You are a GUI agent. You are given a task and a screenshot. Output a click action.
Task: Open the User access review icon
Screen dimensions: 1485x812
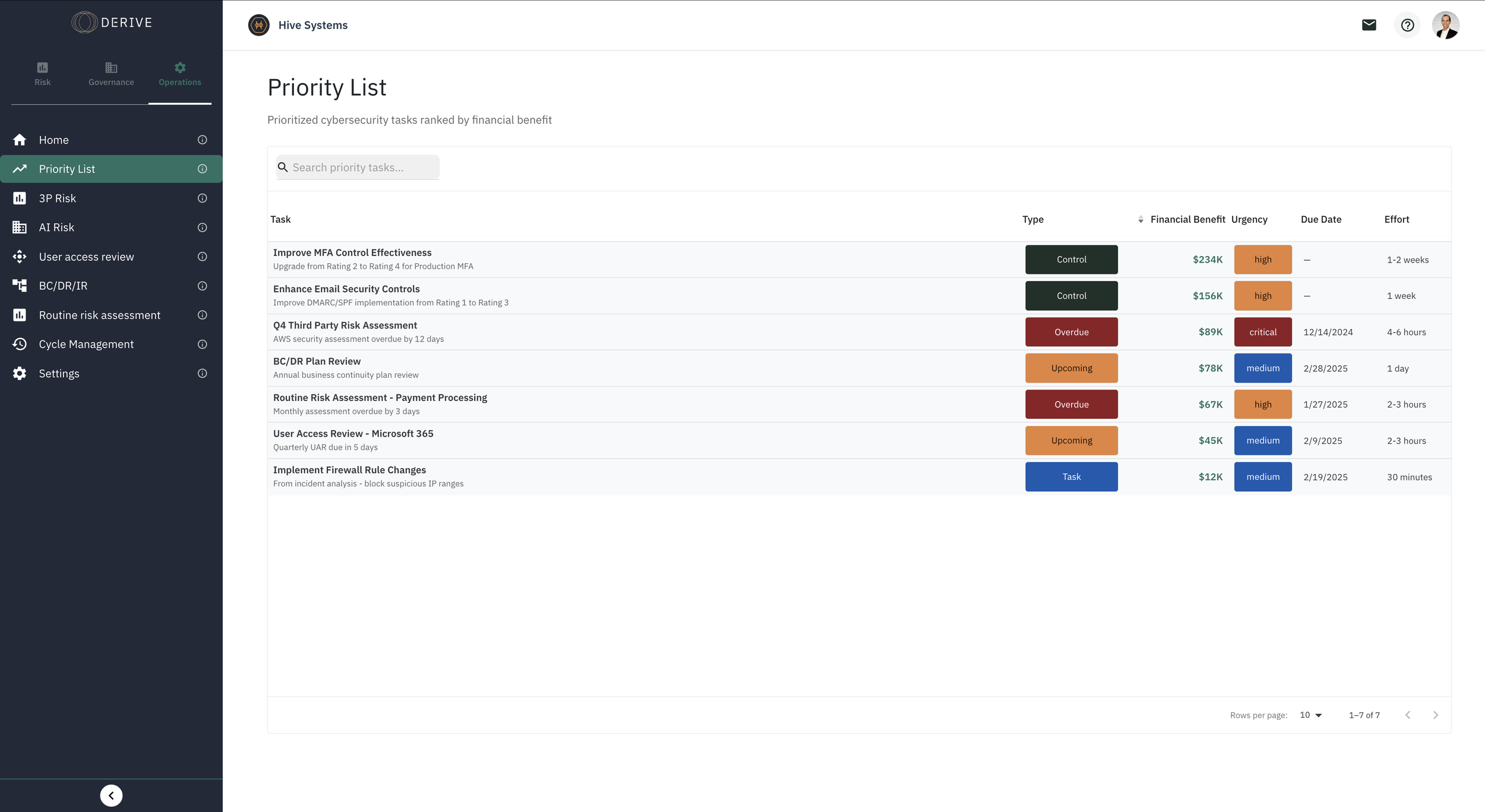tap(20, 256)
